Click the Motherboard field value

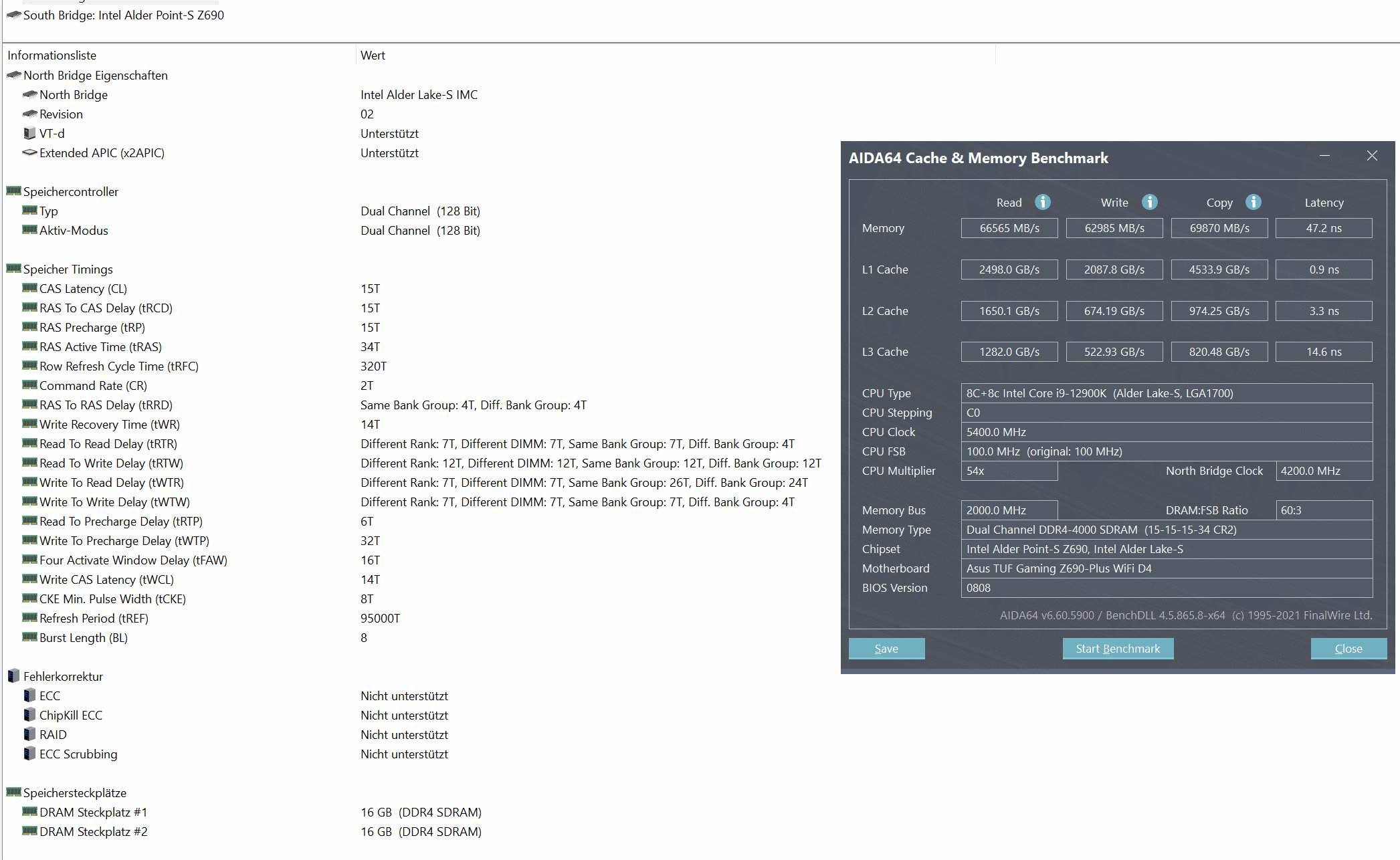click(1167, 568)
